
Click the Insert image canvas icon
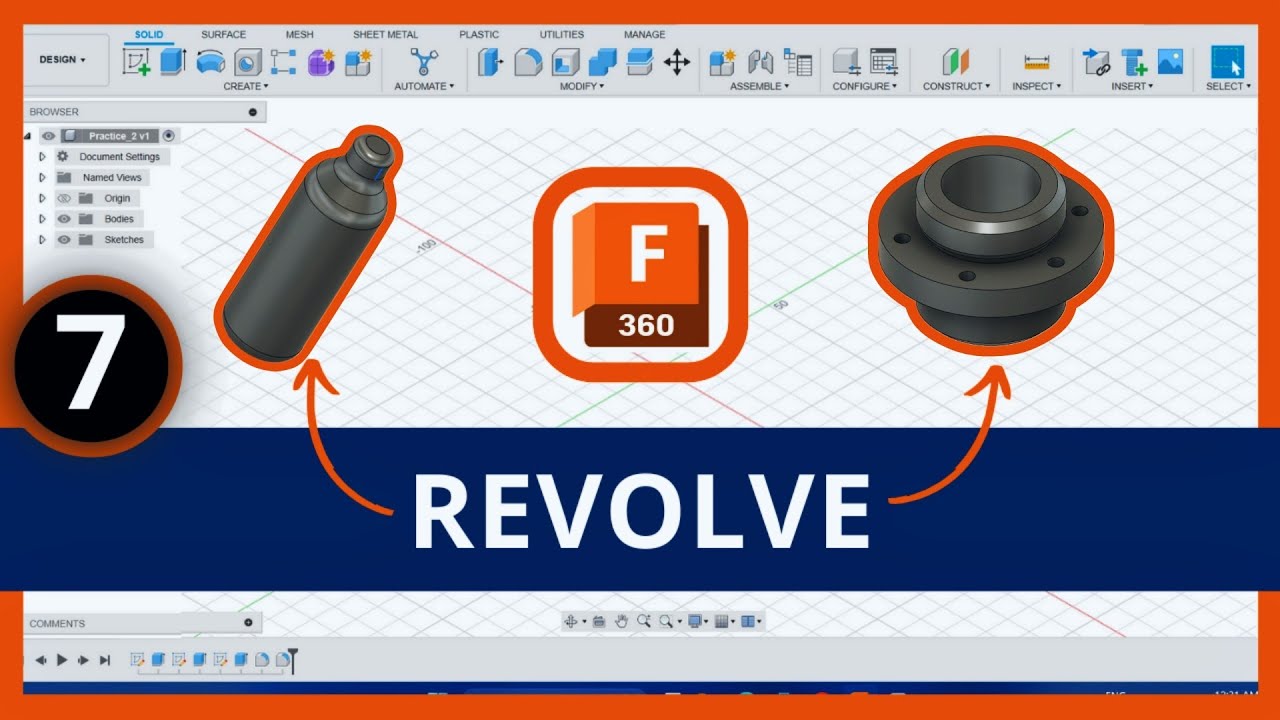point(1170,62)
